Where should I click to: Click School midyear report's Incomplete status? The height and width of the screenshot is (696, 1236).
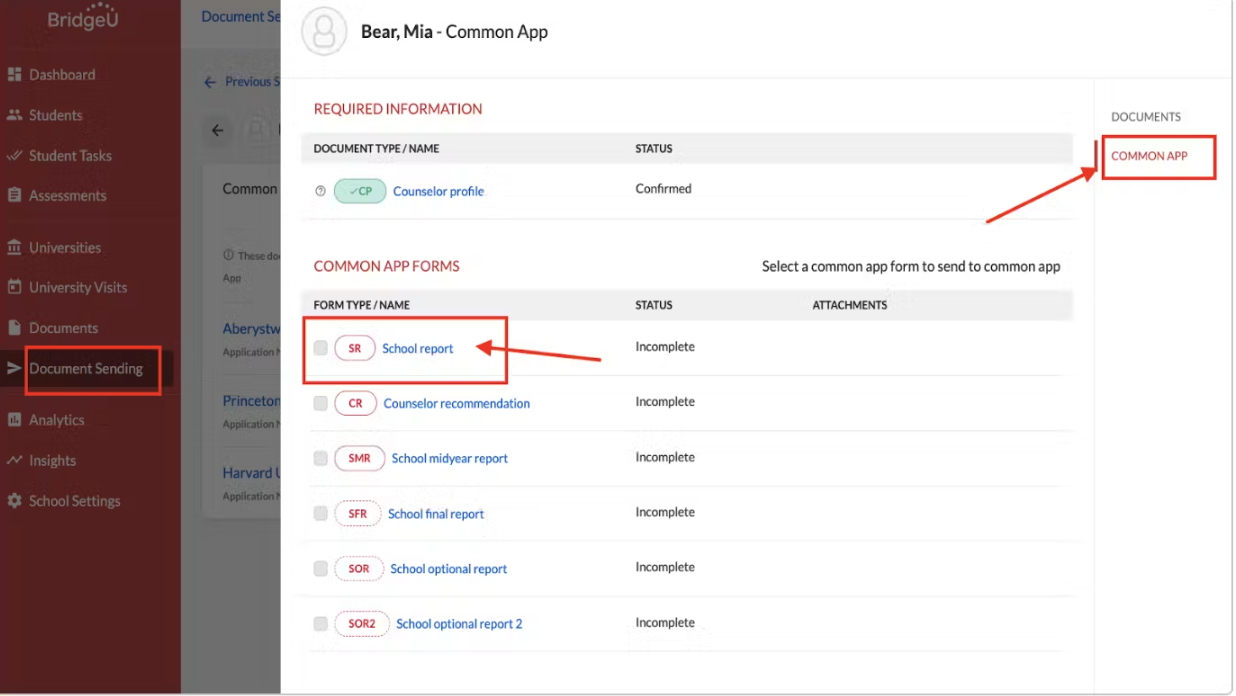[665, 457]
